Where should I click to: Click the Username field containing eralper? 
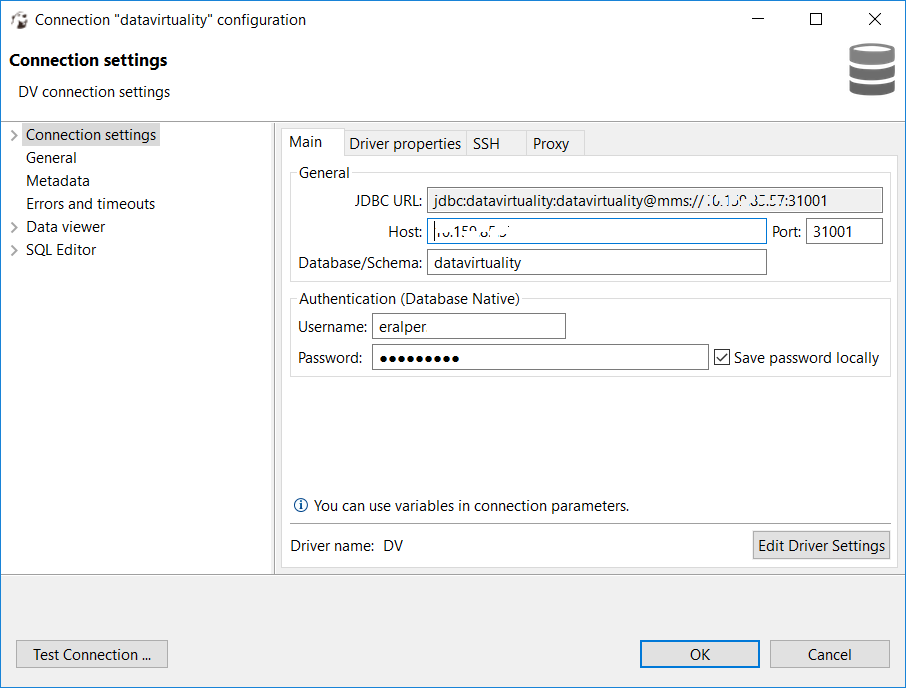coord(469,326)
